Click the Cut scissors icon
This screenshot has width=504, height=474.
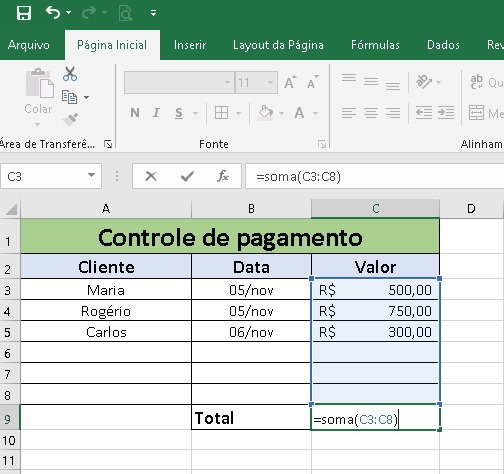[x=70, y=74]
